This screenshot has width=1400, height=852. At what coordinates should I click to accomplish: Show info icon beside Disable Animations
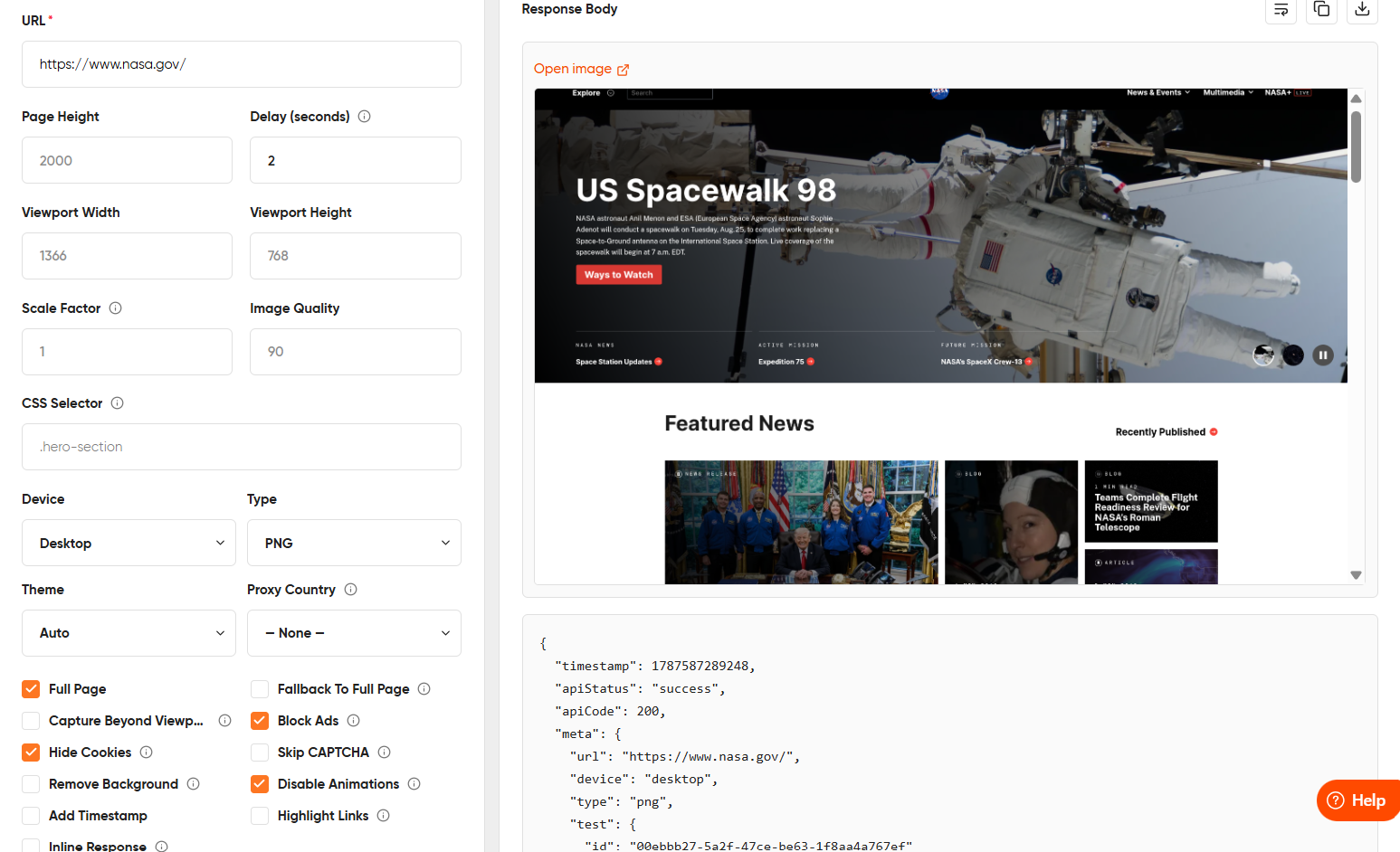414,784
